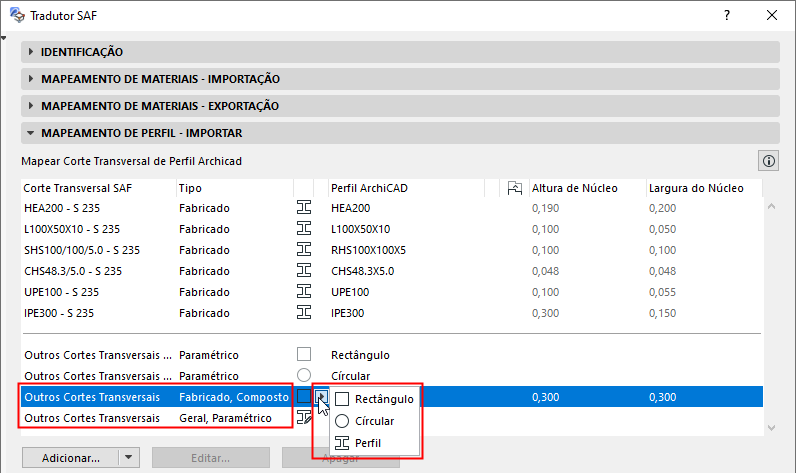Choose Perfil from the popup menu
The height and width of the screenshot is (473, 796).
(375, 443)
